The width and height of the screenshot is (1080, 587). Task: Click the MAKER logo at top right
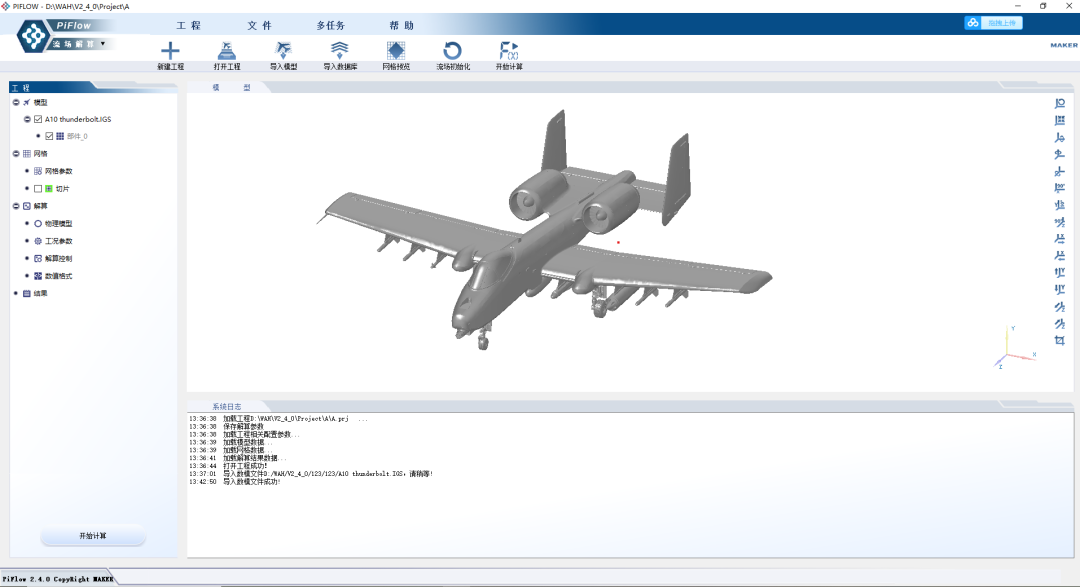[x=1063, y=45]
